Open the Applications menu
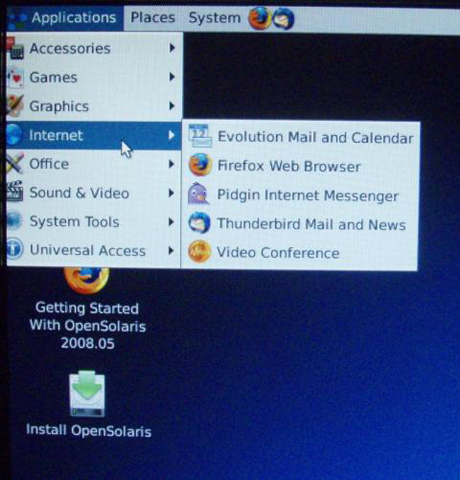The width and height of the screenshot is (460, 480). 65,18
